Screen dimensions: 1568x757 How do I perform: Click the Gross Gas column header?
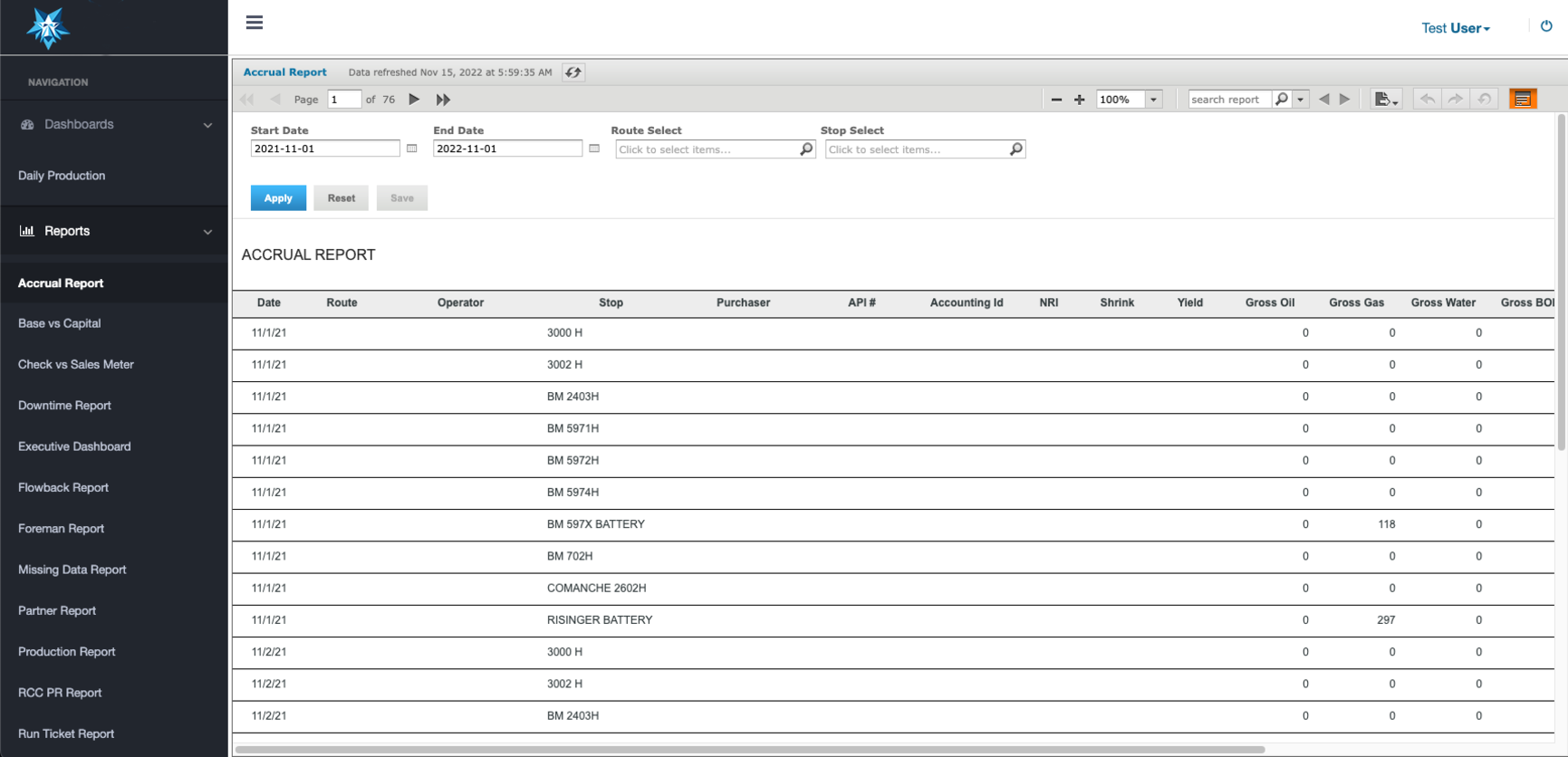point(1356,303)
